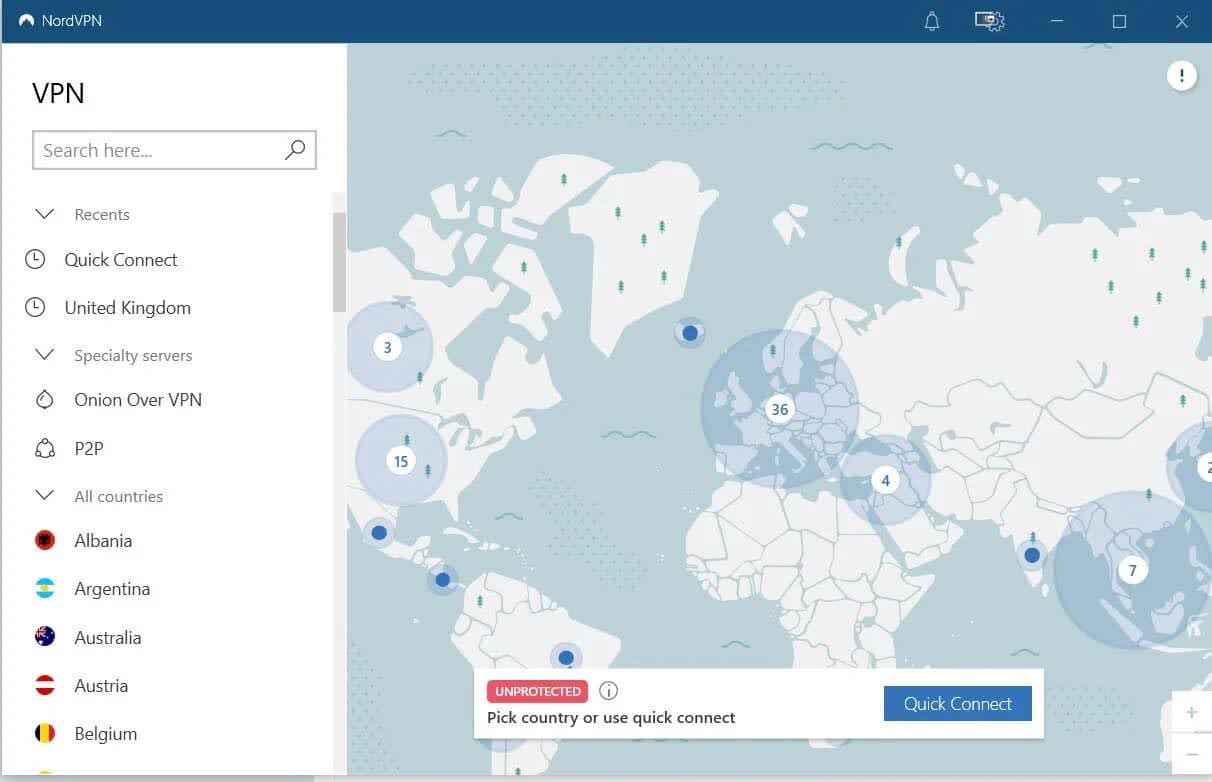
Task: Open the notifications bell icon
Action: point(932,21)
